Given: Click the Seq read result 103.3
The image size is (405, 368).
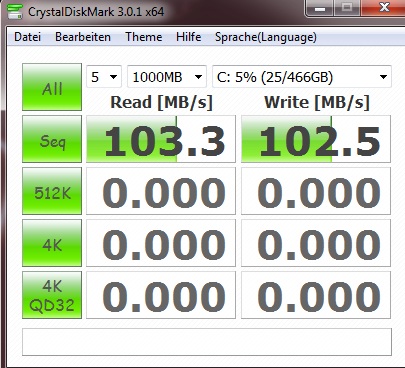Looking at the screenshot, I should [x=161, y=139].
